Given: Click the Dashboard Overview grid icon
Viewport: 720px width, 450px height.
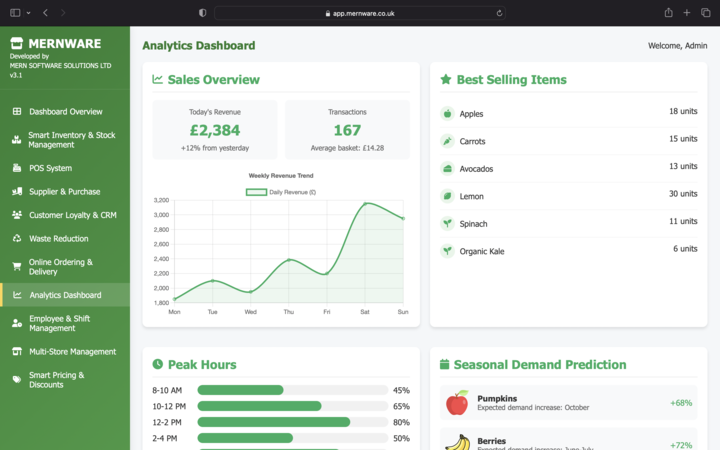Looking at the screenshot, I should [x=17, y=111].
